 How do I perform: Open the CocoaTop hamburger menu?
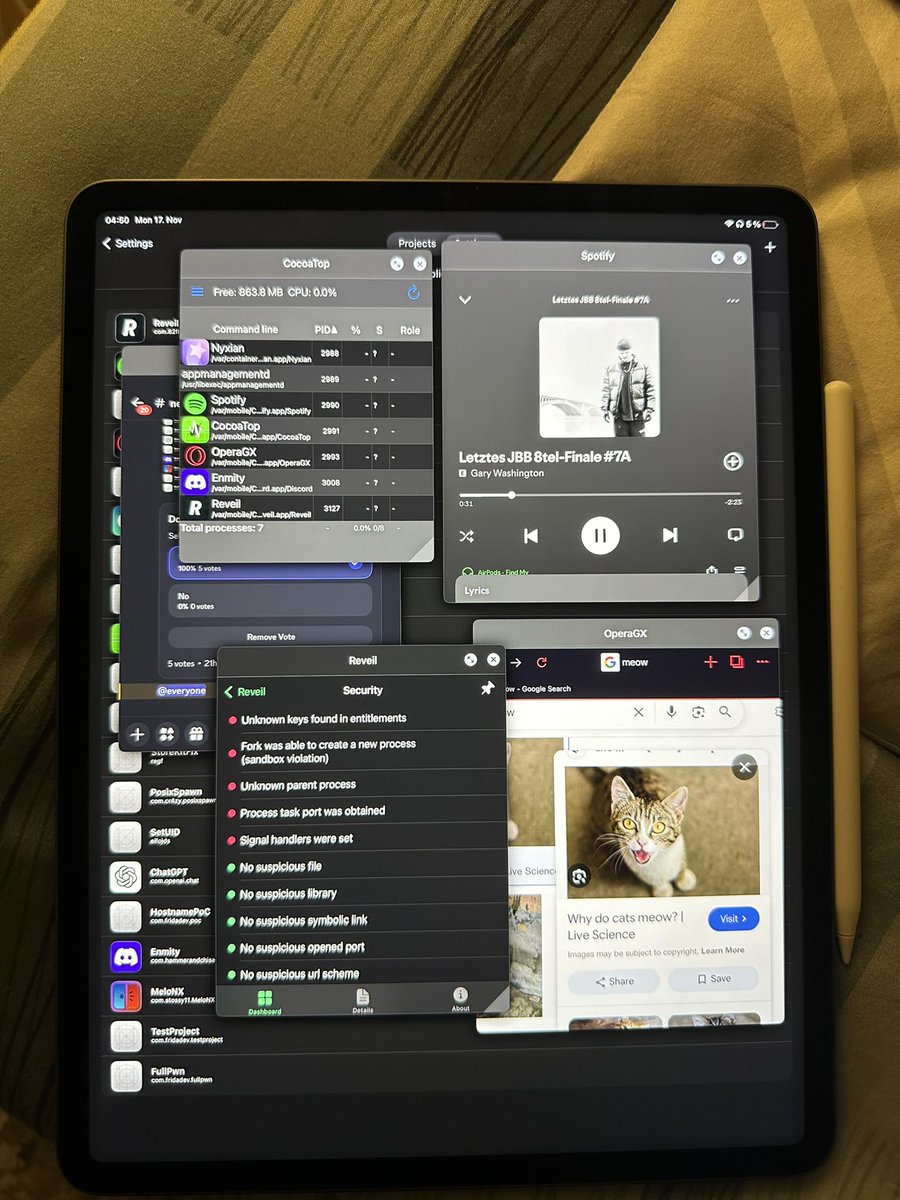197,292
